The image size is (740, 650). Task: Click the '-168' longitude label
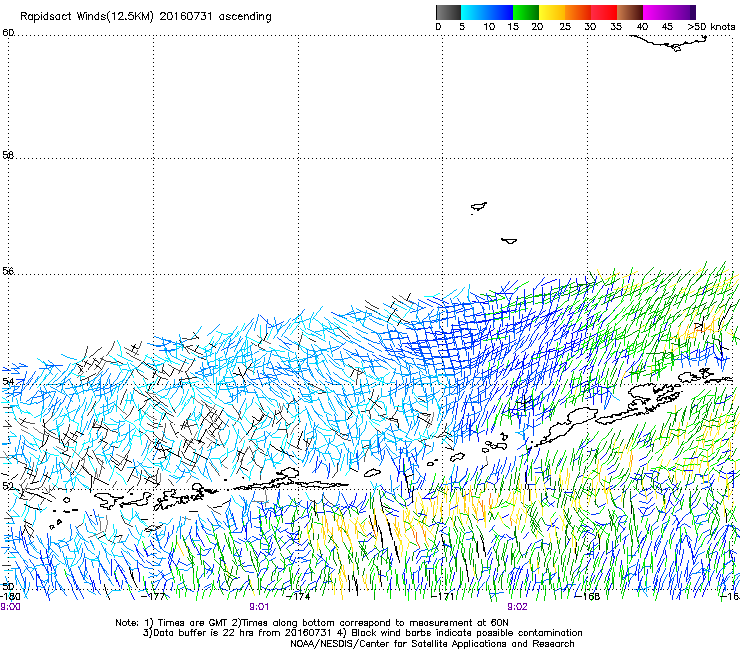coord(588,596)
